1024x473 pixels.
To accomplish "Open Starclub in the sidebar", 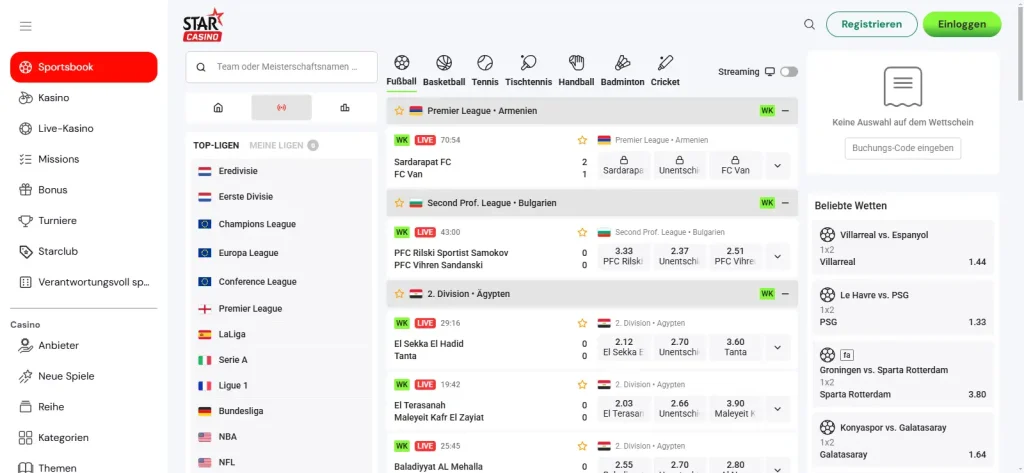I will pos(84,252).
